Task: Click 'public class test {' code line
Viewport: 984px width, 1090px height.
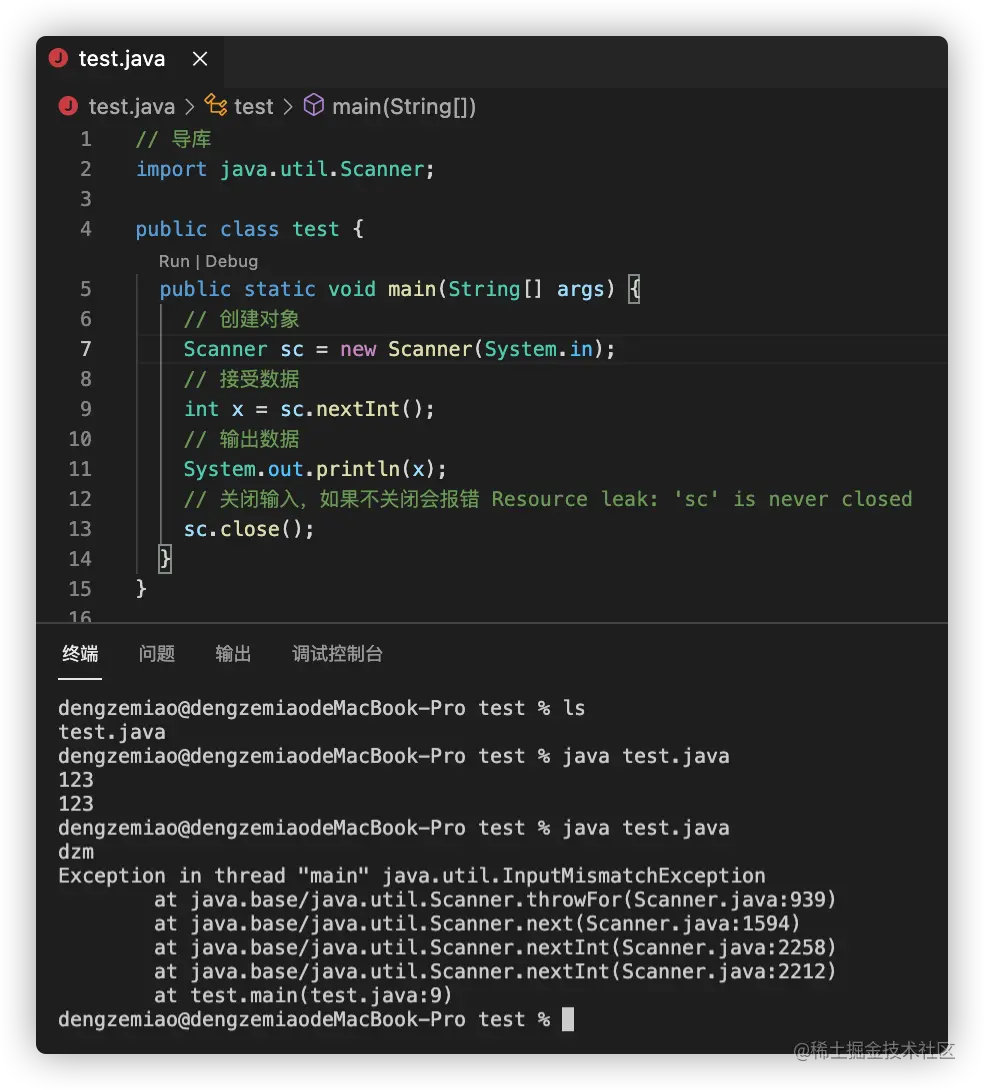Action: tap(249, 229)
